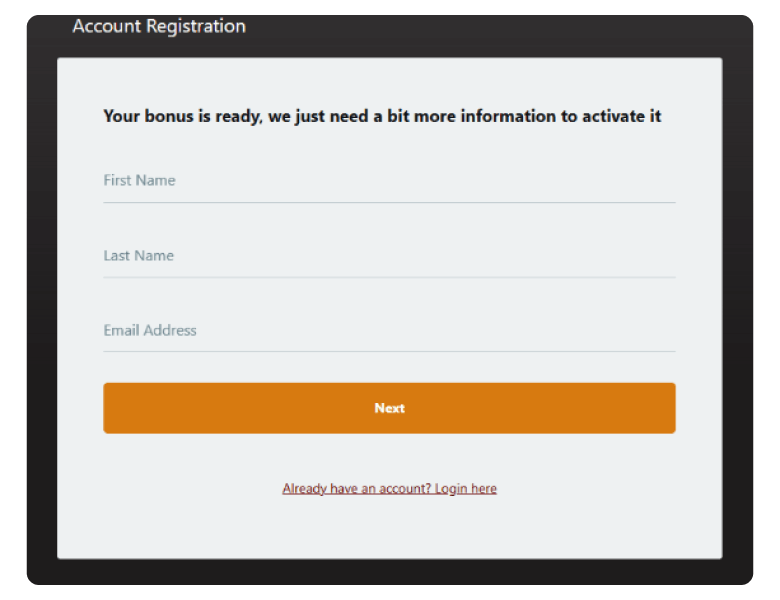Click the dark header bar beside Account Registration
The height and width of the screenshot is (600, 780).
(500, 30)
